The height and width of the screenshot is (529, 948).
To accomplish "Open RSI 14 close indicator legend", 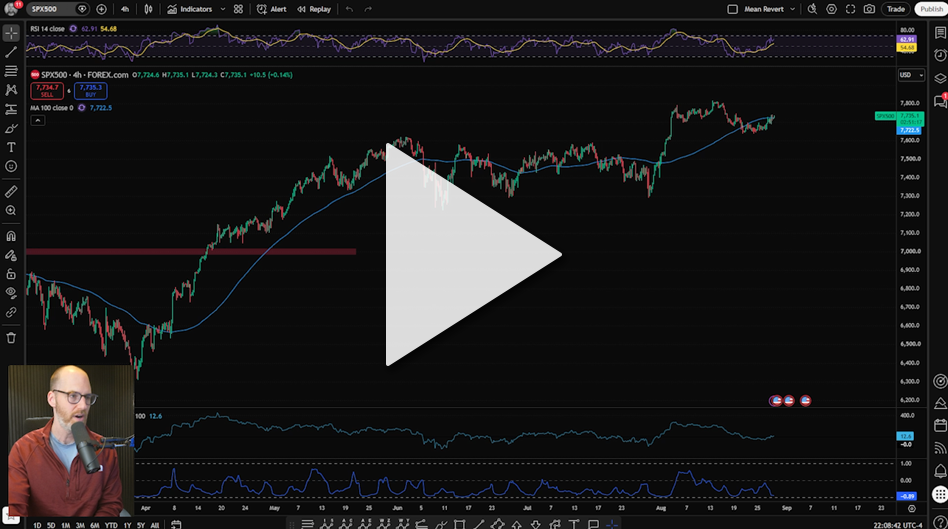I will pyautogui.click(x=47, y=28).
